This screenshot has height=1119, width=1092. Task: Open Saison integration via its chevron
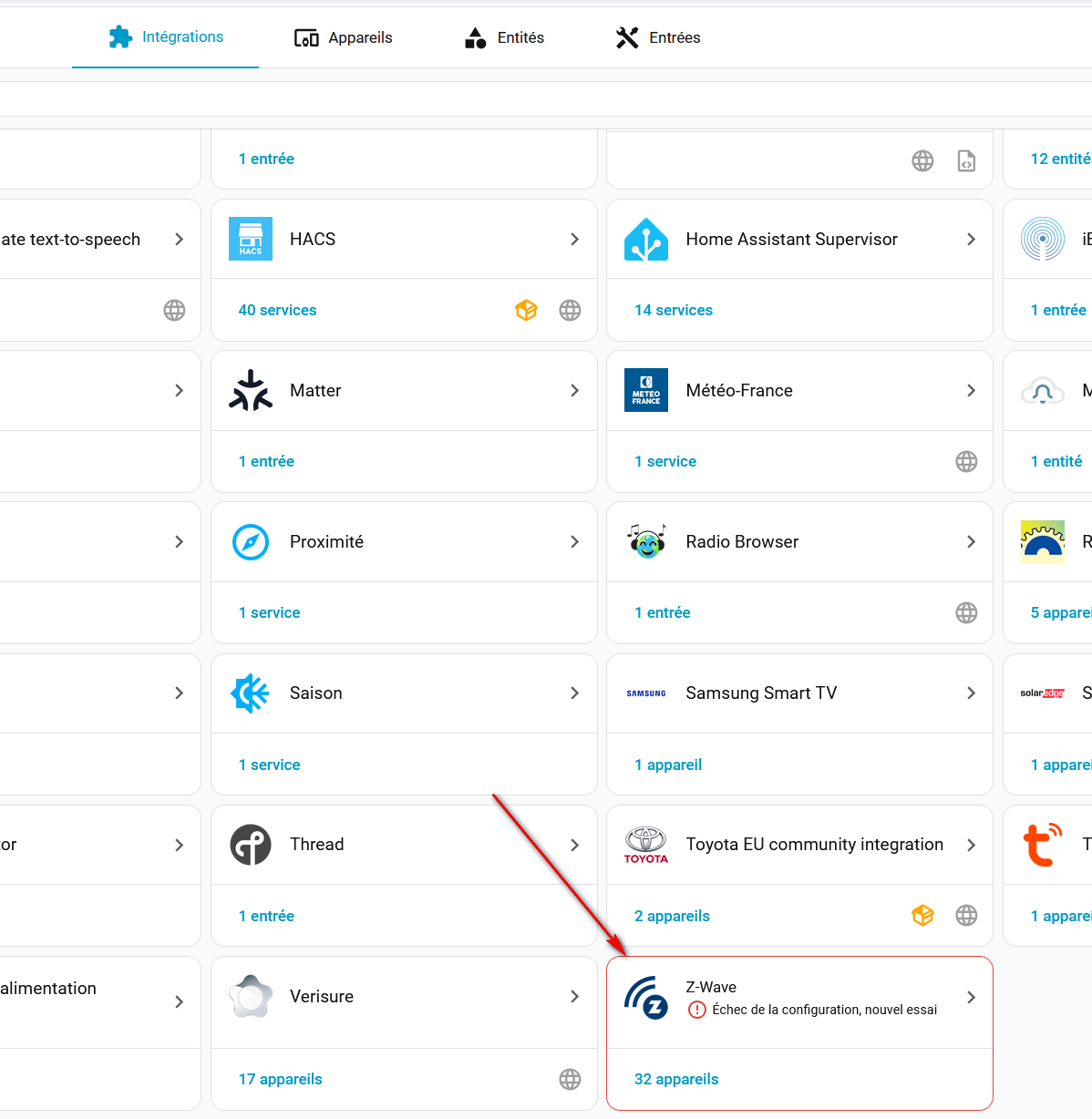(574, 693)
